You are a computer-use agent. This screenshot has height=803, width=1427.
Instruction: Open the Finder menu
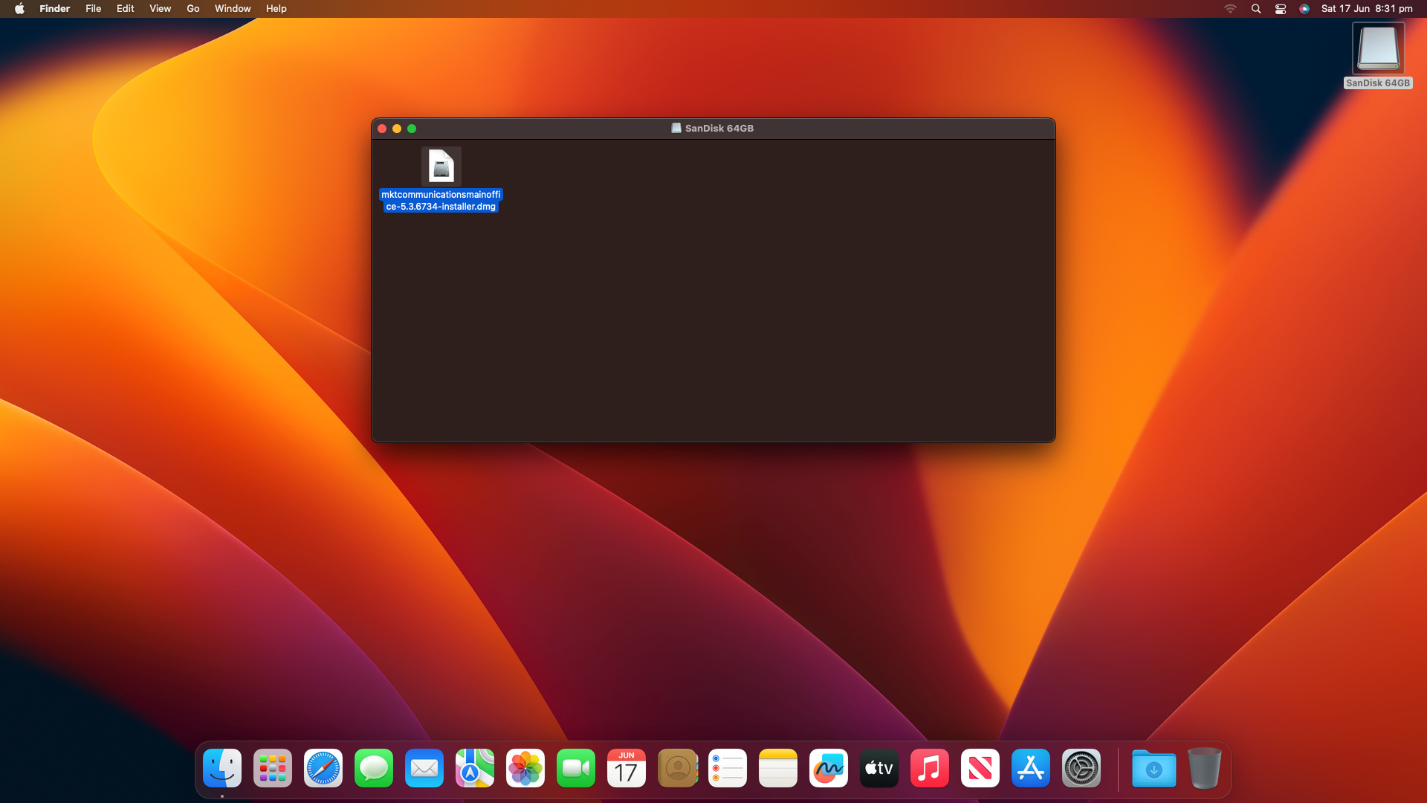click(55, 8)
